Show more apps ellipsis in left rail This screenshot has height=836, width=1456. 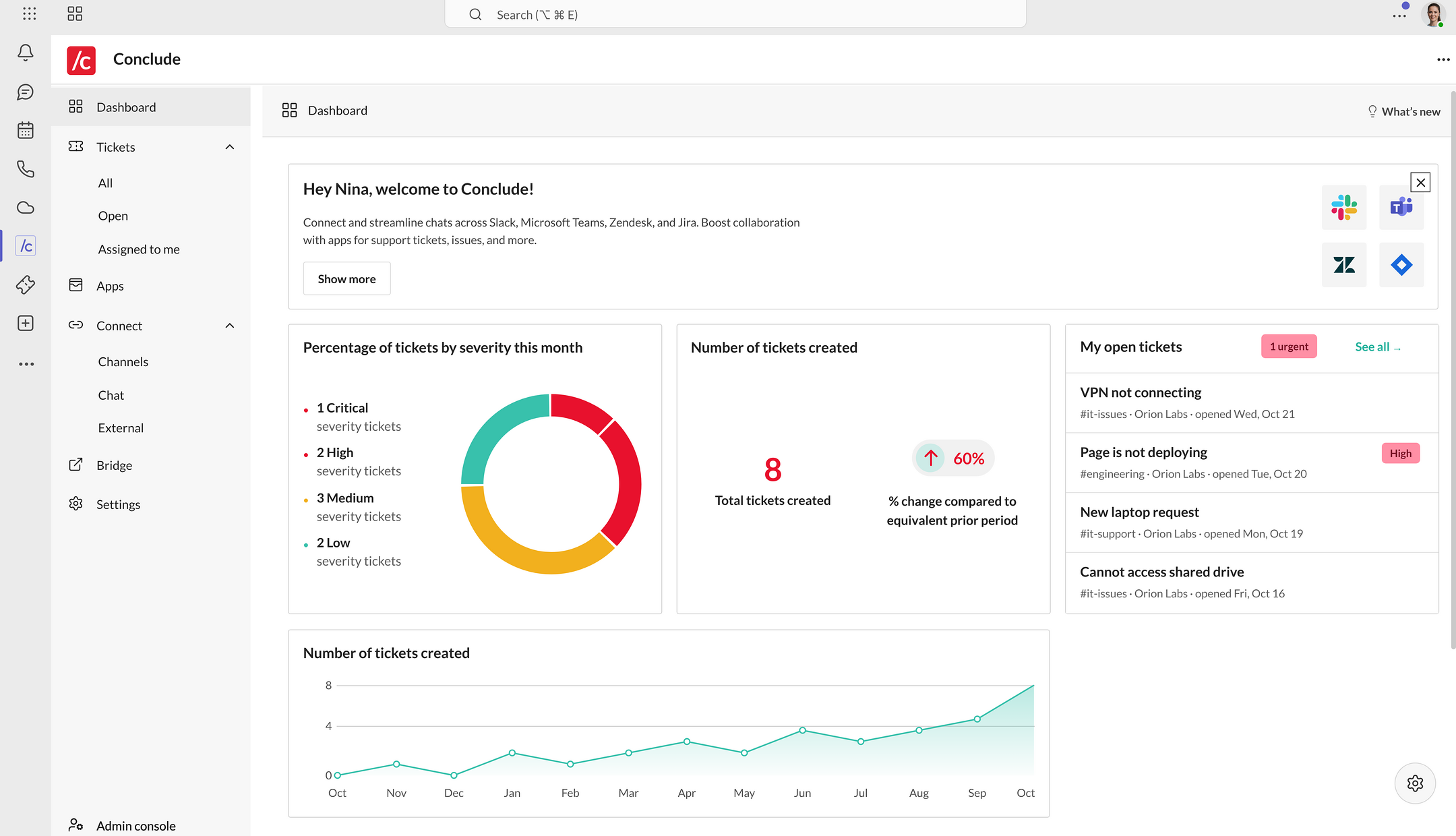pos(26,364)
